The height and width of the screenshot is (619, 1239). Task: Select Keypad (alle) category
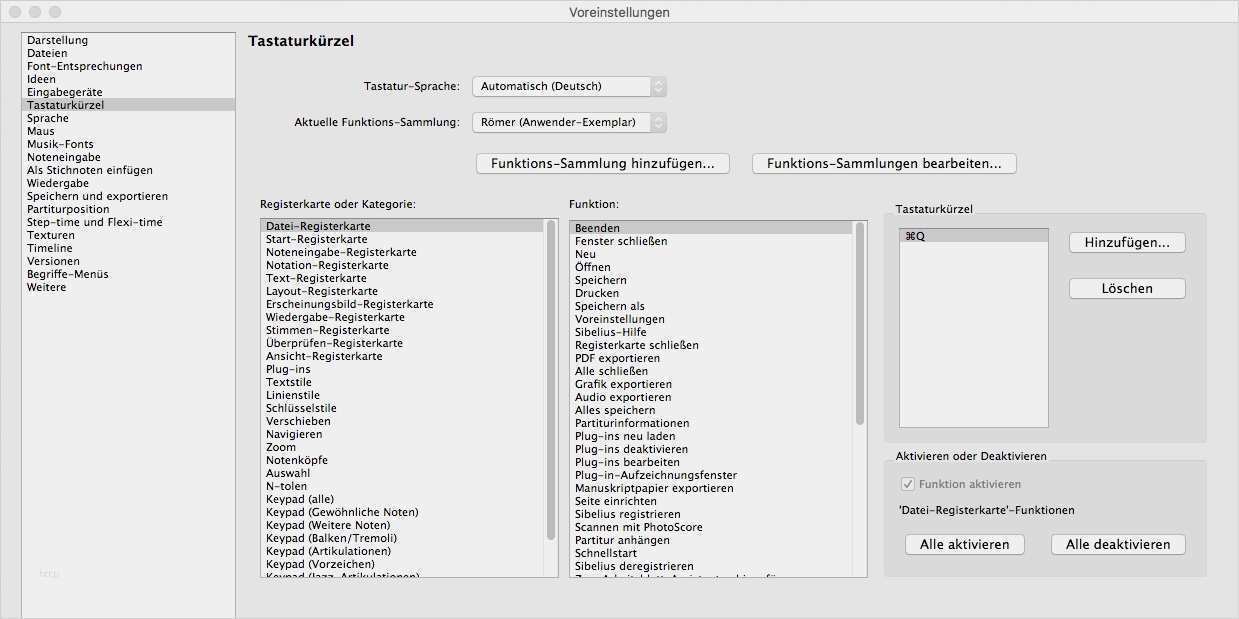(403, 500)
